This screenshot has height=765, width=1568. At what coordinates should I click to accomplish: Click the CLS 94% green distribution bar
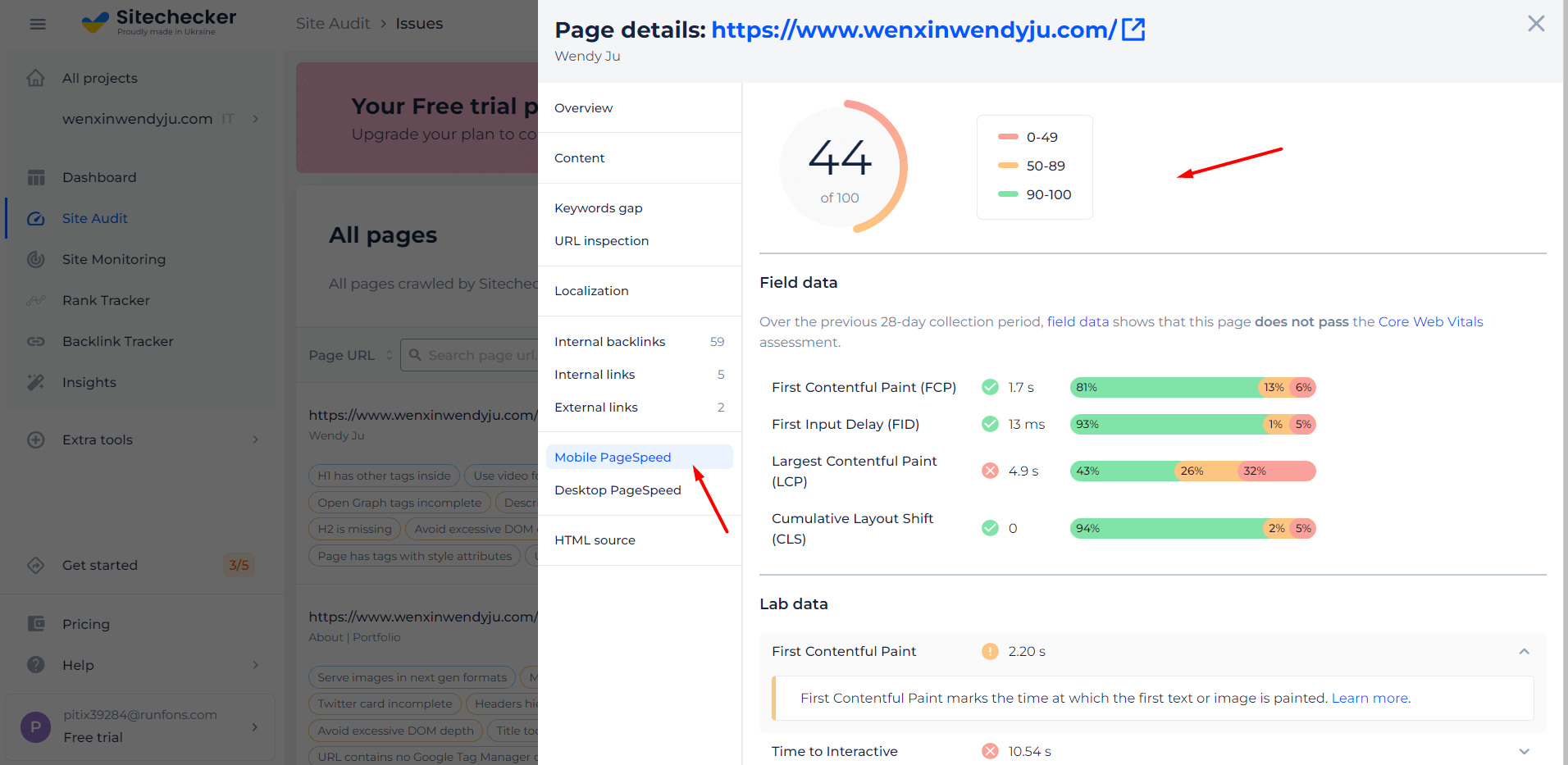[1167, 529]
